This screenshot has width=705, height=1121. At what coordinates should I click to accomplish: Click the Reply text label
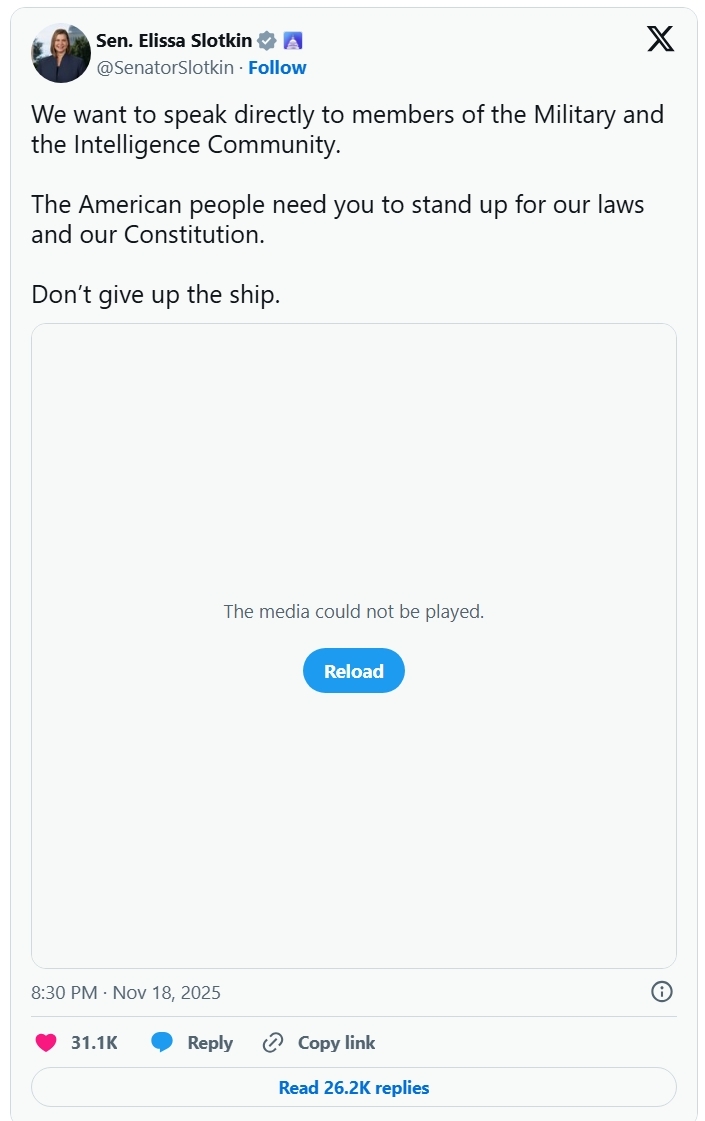coord(210,1043)
